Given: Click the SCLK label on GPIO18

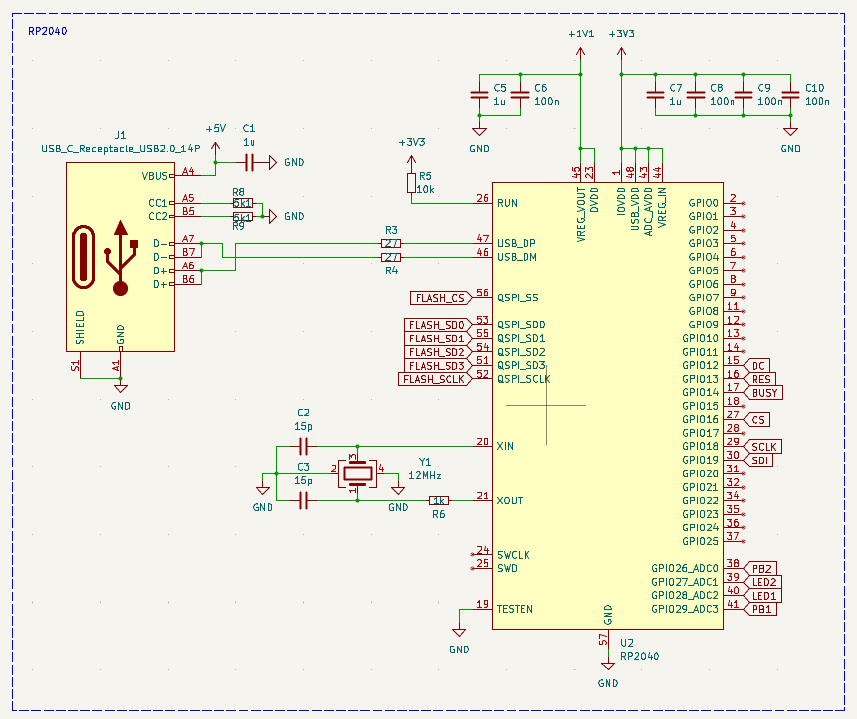Looking at the screenshot, I should tap(763, 447).
